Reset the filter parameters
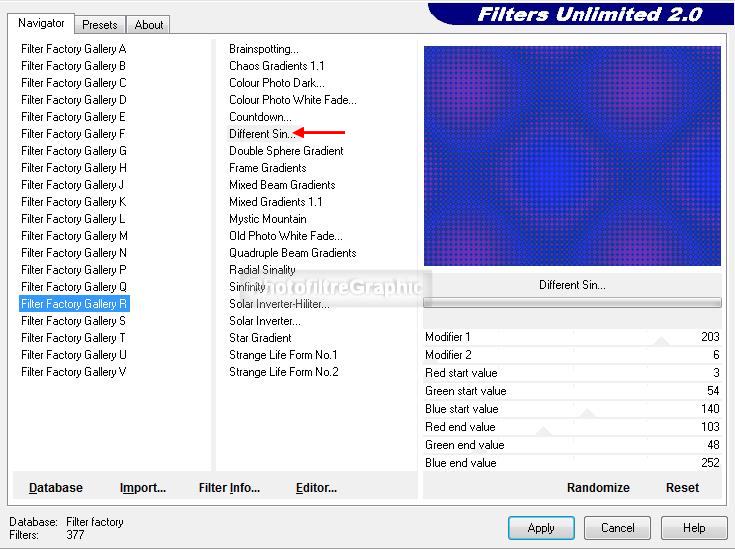This screenshot has width=735, height=549. 682,488
